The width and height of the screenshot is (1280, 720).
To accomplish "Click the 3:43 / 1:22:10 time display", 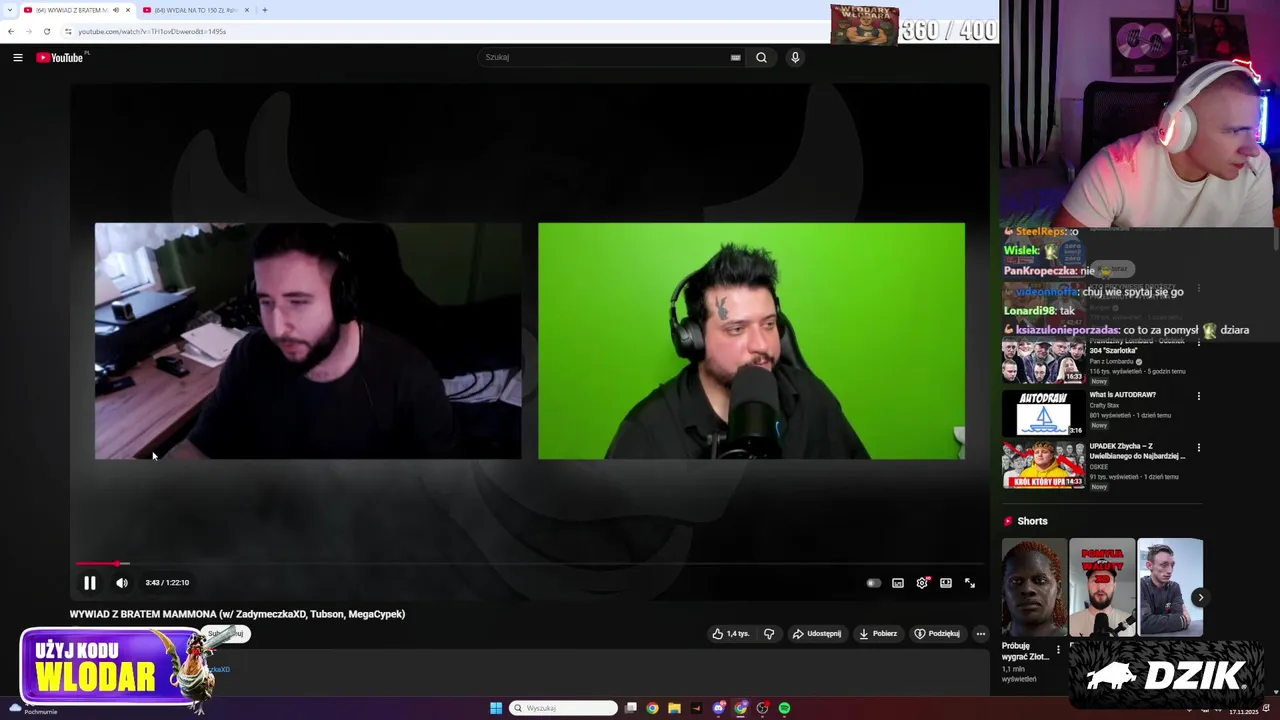I will click(x=167, y=583).
